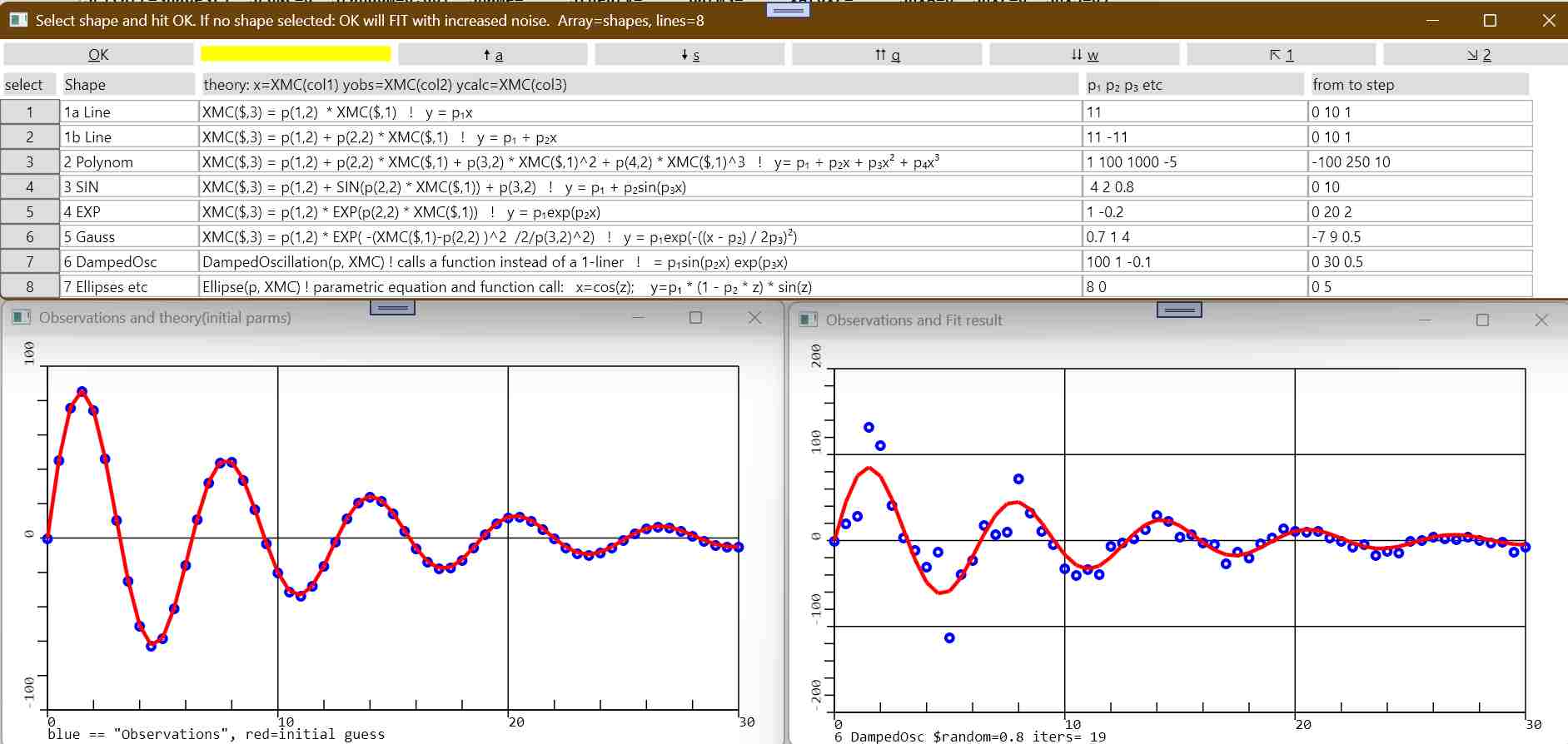Click the OK button

[x=98, y=55]
